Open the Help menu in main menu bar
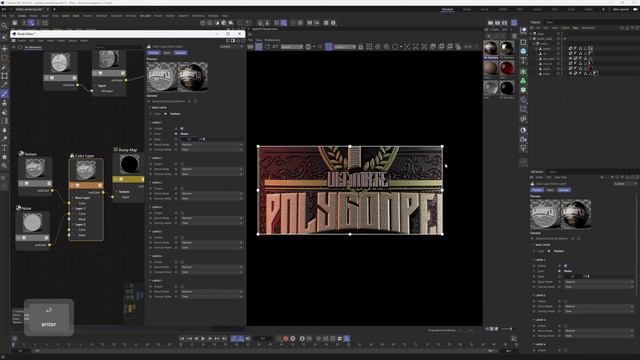The height and width of the screenshot is (360, 640). point(224,16)
